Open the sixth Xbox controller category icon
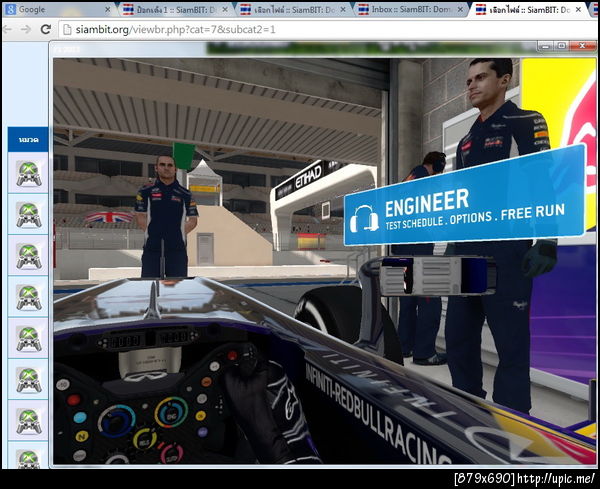Screen dimensions: 600x489 [28, 380]
